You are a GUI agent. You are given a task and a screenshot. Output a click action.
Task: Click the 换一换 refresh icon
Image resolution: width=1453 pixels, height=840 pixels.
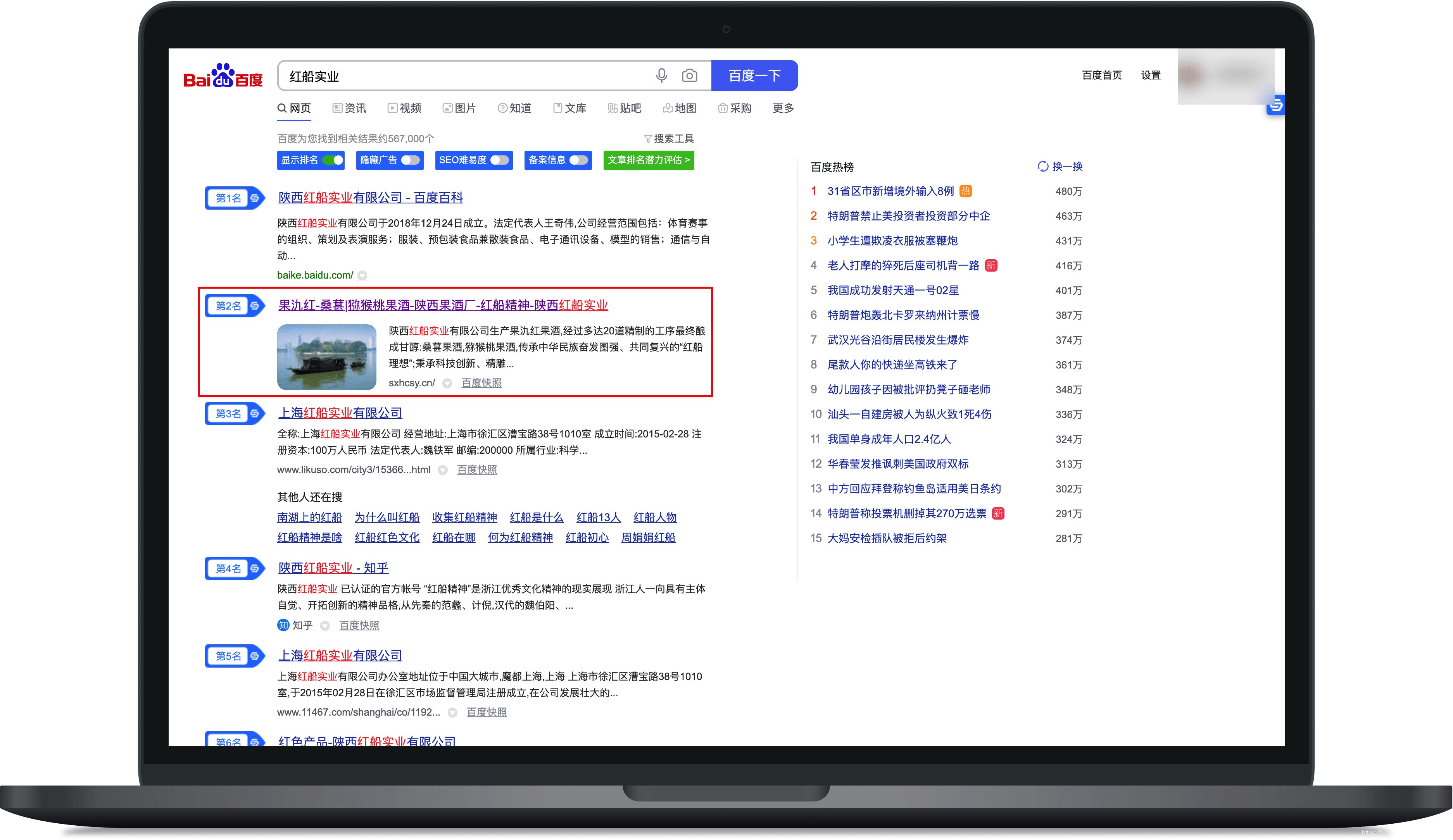click(x=1042, y=167)
